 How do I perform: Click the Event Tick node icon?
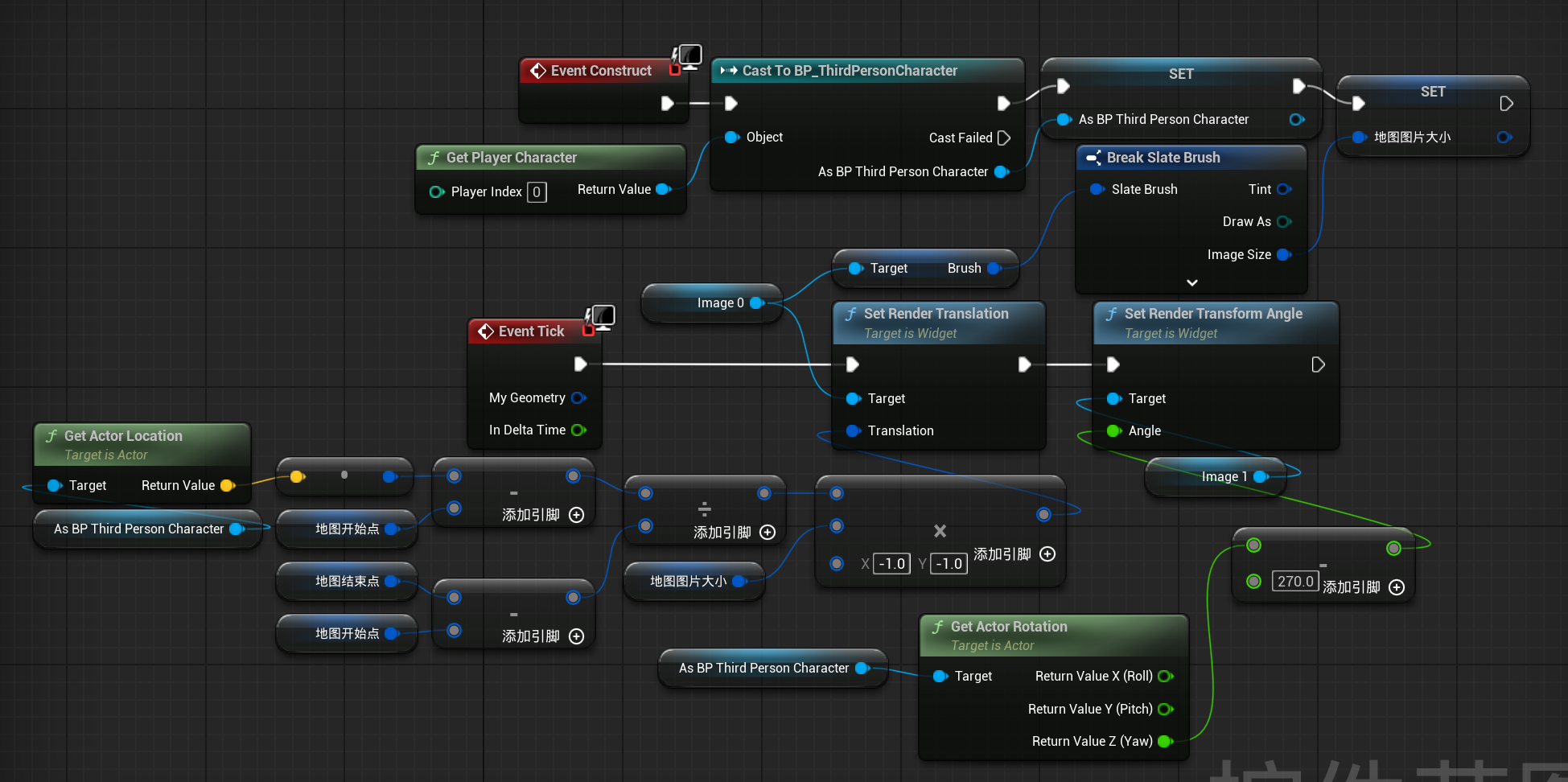[x=486, y=331]
